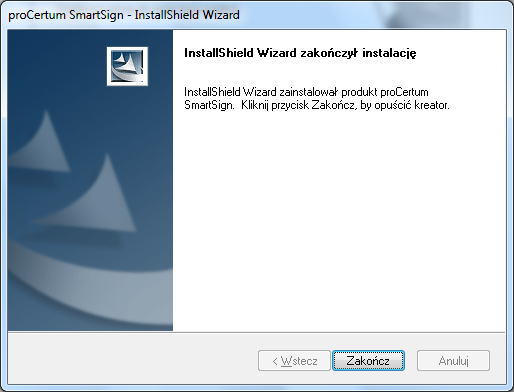Viewport: 514px width, 392px height.
Task: Click the InstallShield sail logo icon
Action: pyautogui.click(x=127, y=66)
